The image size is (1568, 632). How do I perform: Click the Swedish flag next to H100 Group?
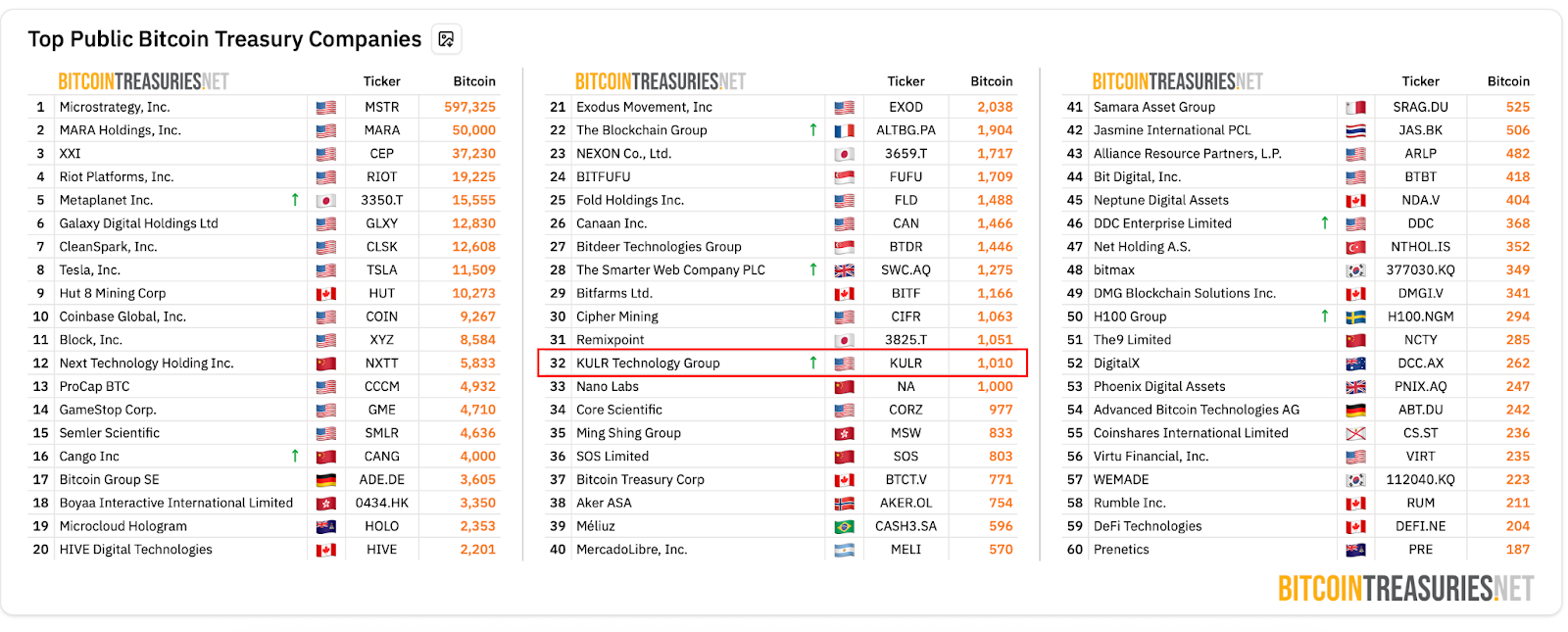(1355, 317)
